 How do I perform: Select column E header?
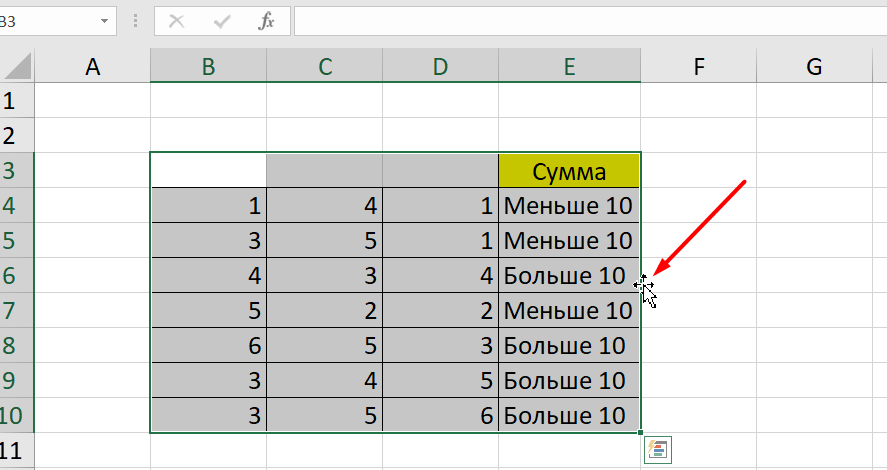pos(569,67)
